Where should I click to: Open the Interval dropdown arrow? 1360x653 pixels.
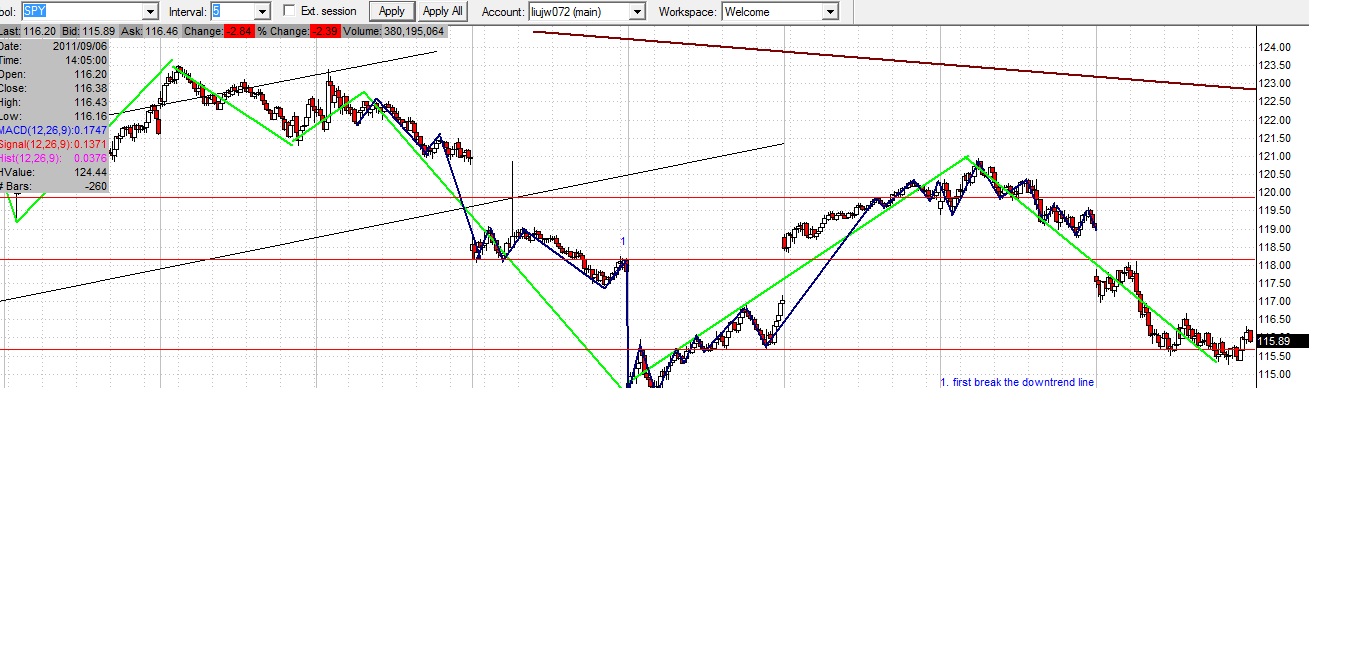[262, 11]
